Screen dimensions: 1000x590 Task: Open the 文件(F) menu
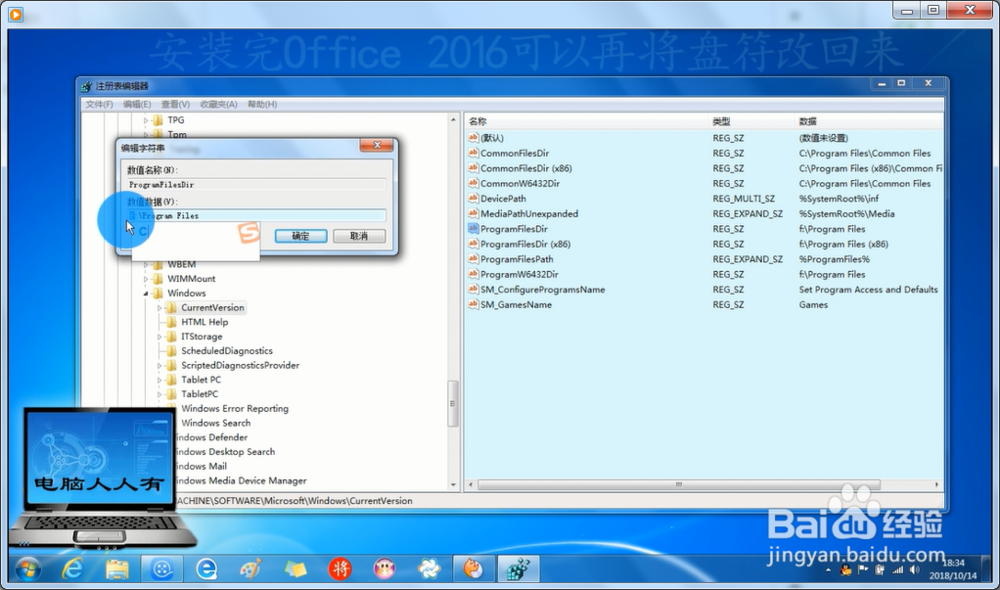[99, 104]
